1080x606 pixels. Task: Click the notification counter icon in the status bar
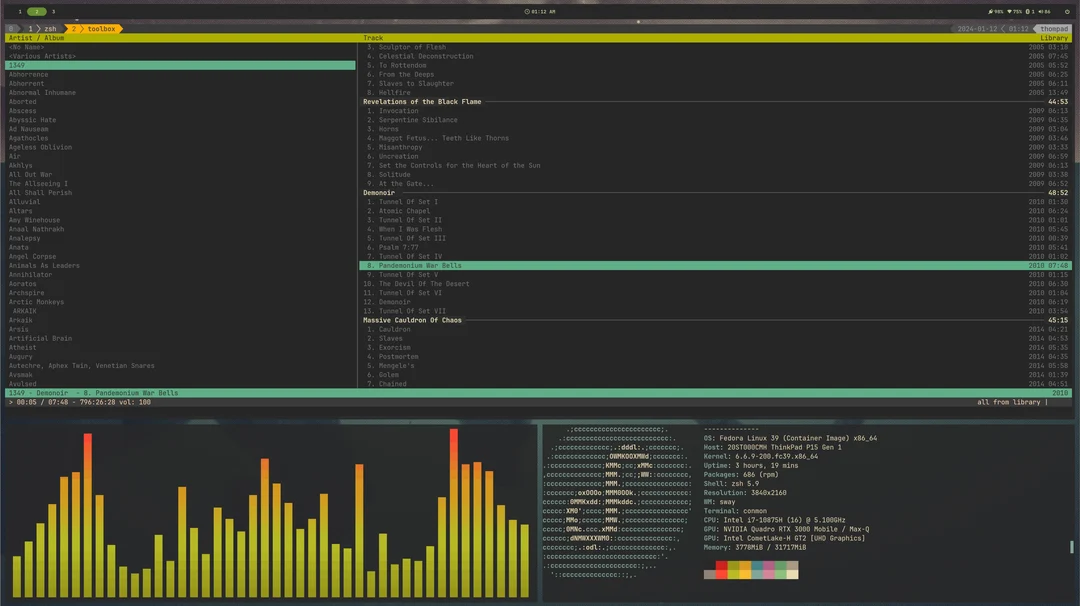tap(1027, 11)
